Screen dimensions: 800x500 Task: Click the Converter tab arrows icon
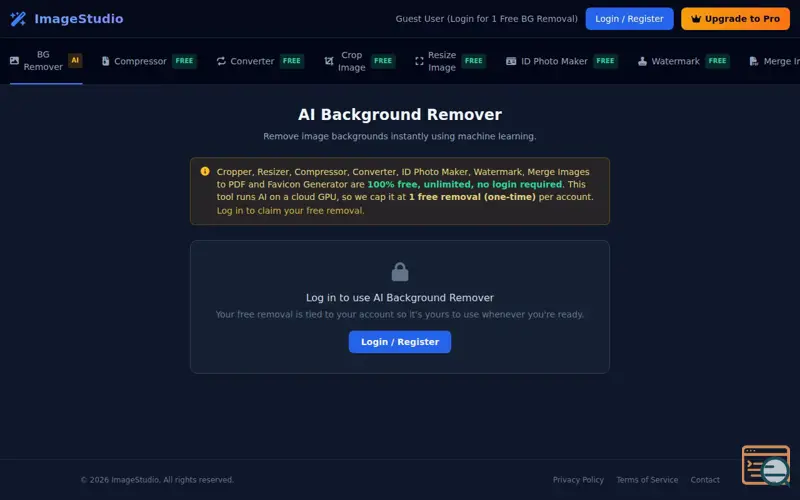click(221, 61)
